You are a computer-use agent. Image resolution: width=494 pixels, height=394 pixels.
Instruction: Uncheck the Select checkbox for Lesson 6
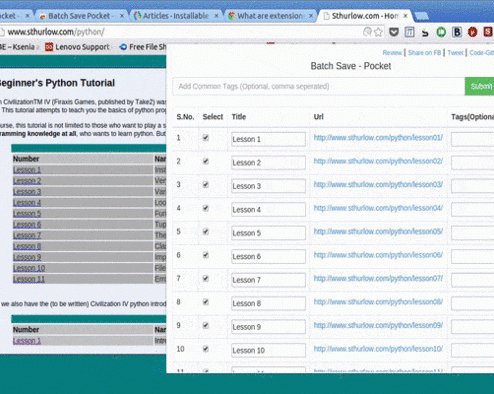click(206, 255)
